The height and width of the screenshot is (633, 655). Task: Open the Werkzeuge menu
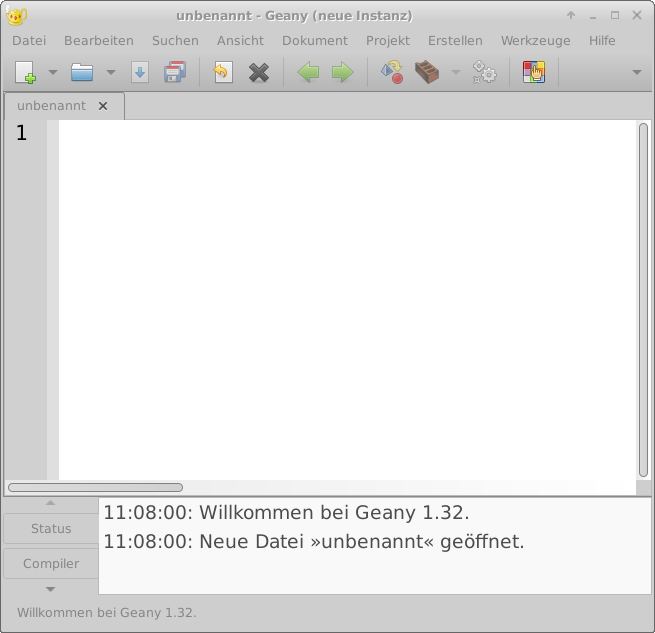(535, 41)
